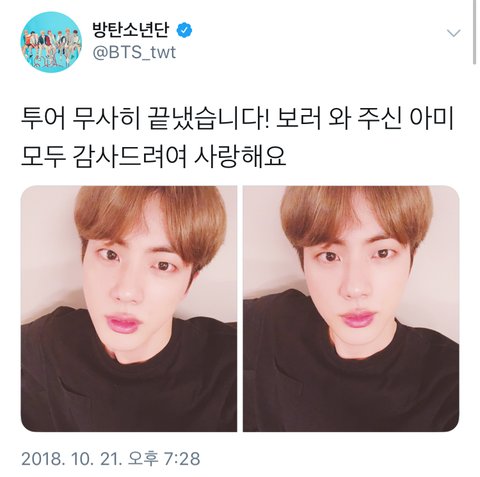
Task: Click the word 모두 on second line
Action: point(43,156)
